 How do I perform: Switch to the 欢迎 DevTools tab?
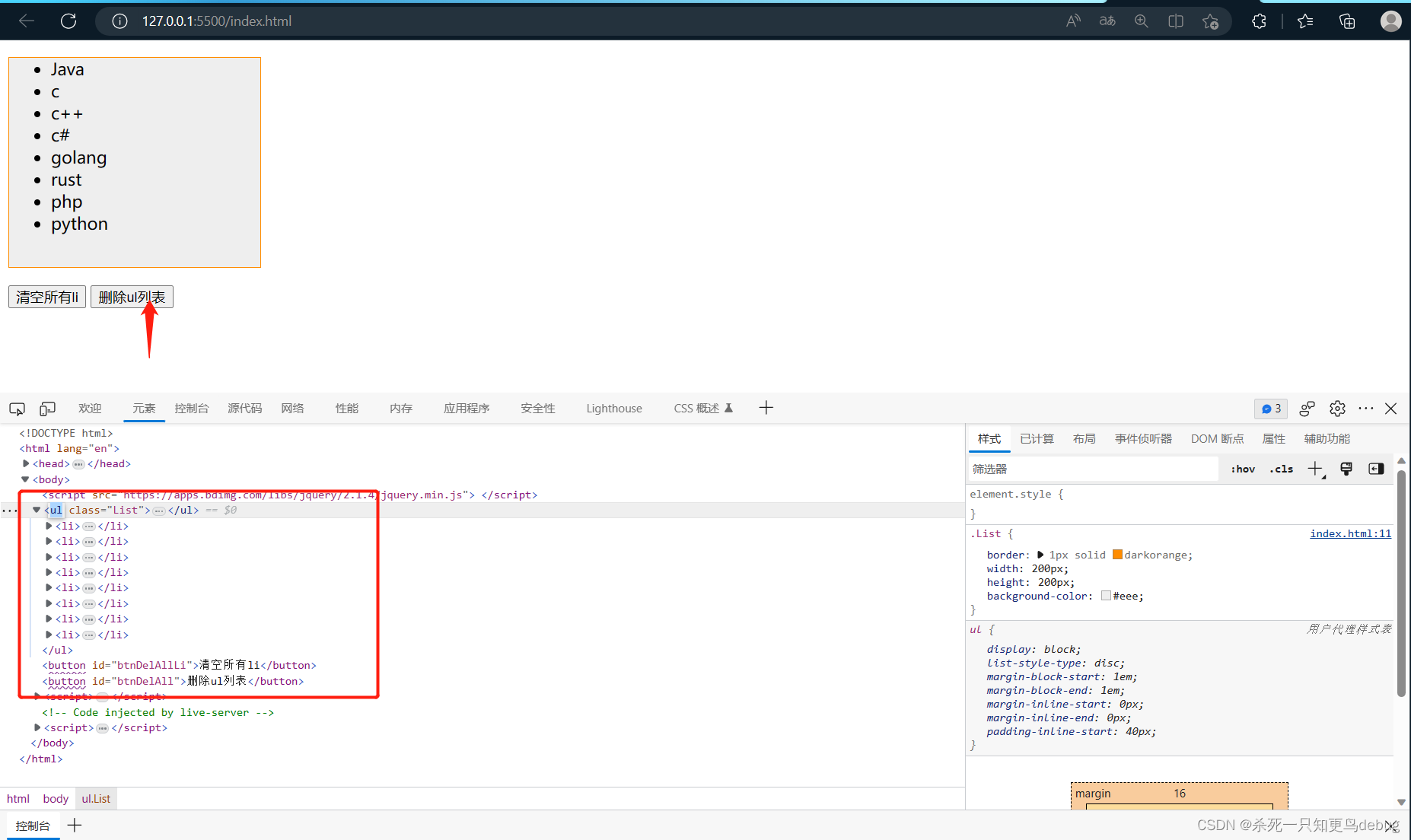click(90, 409)
